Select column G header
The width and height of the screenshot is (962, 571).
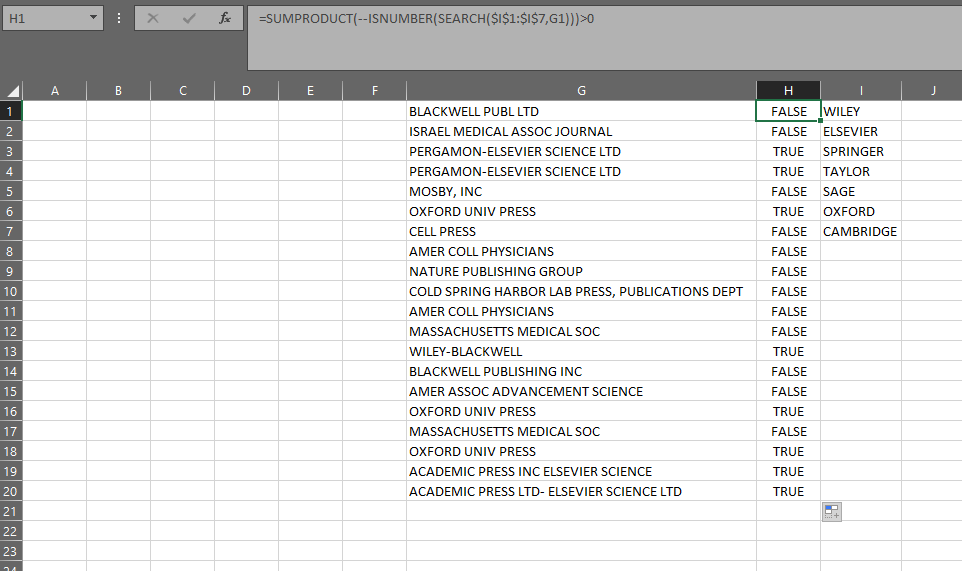(581, 91)
